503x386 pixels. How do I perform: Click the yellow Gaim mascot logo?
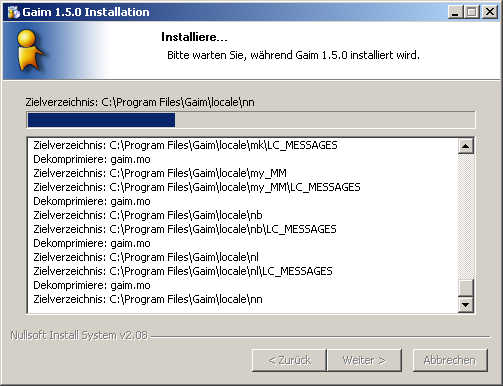click(x=30, y=50)
